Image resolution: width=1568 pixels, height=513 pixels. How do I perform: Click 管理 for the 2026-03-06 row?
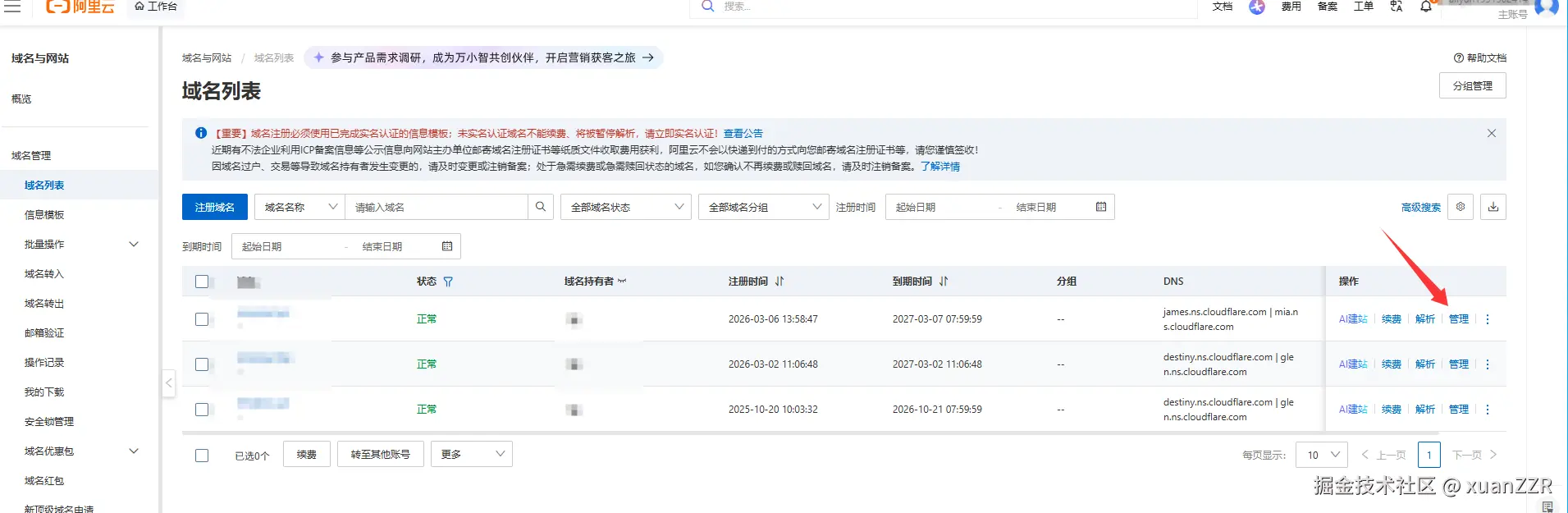tap(1459, 319)
